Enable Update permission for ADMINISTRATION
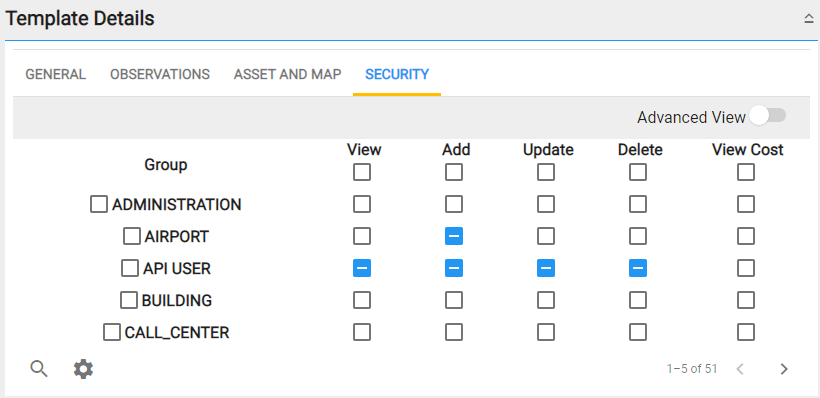The image size is (820, 398). (x=546, y=204)
